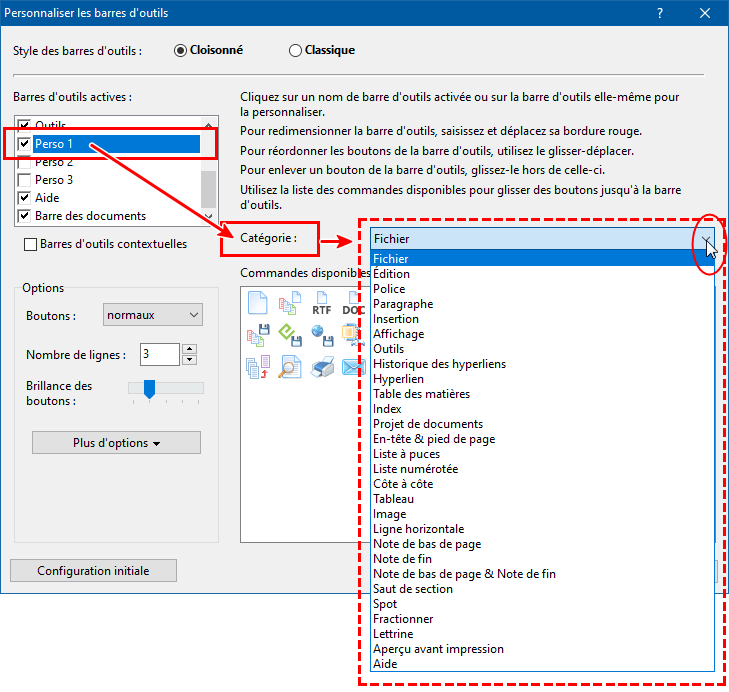Enable the Barres d'outils contextuelles checkbox
The height and width of the screenshot is (692, 729).
(x=31, y=244)
